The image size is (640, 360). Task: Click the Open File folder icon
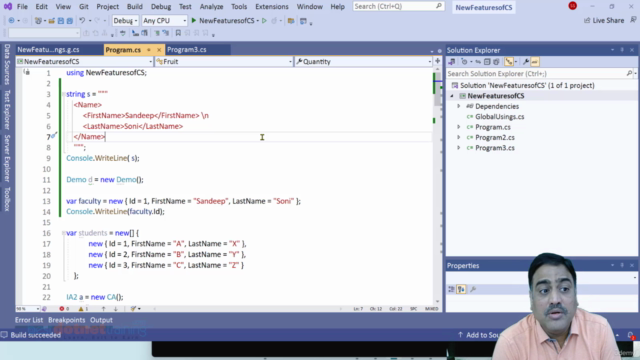(x=51, y=20)
